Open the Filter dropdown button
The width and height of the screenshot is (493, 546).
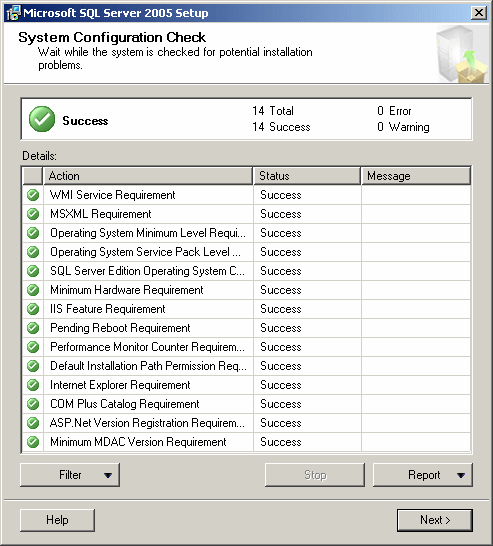pyautogui.click(x=70, y=475)
